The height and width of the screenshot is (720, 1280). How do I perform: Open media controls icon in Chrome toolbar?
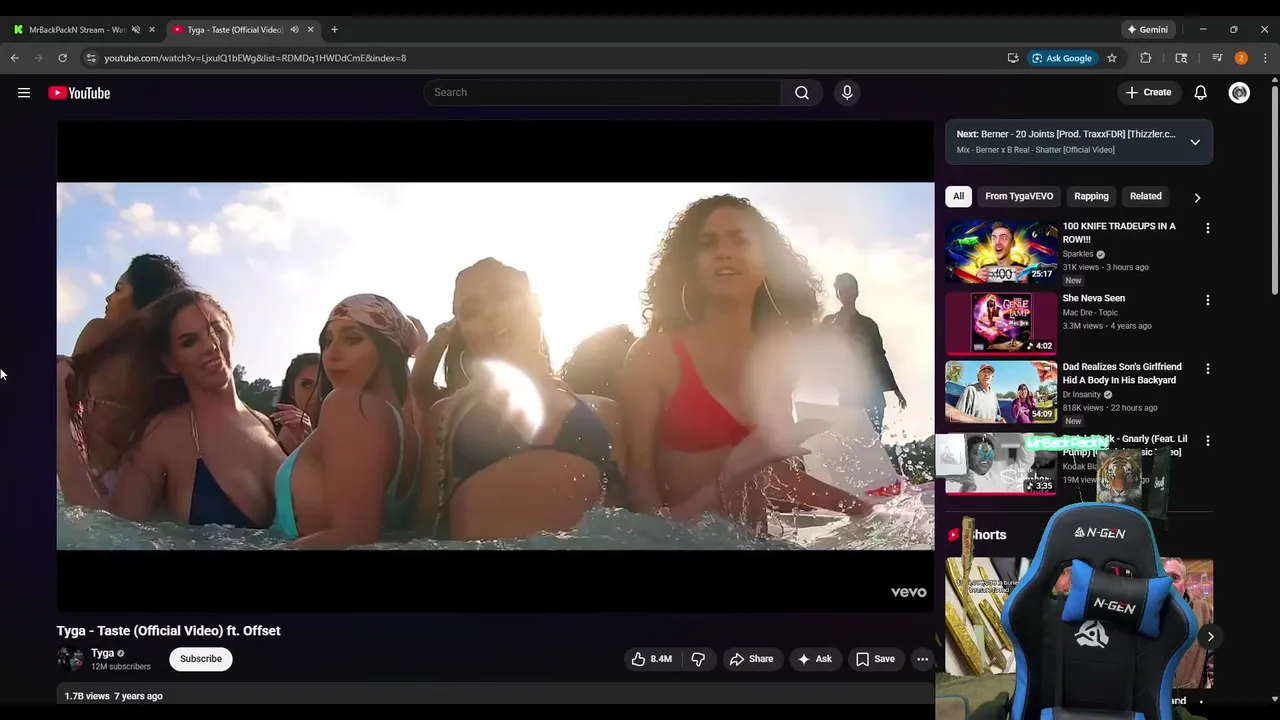(1217, 58)
